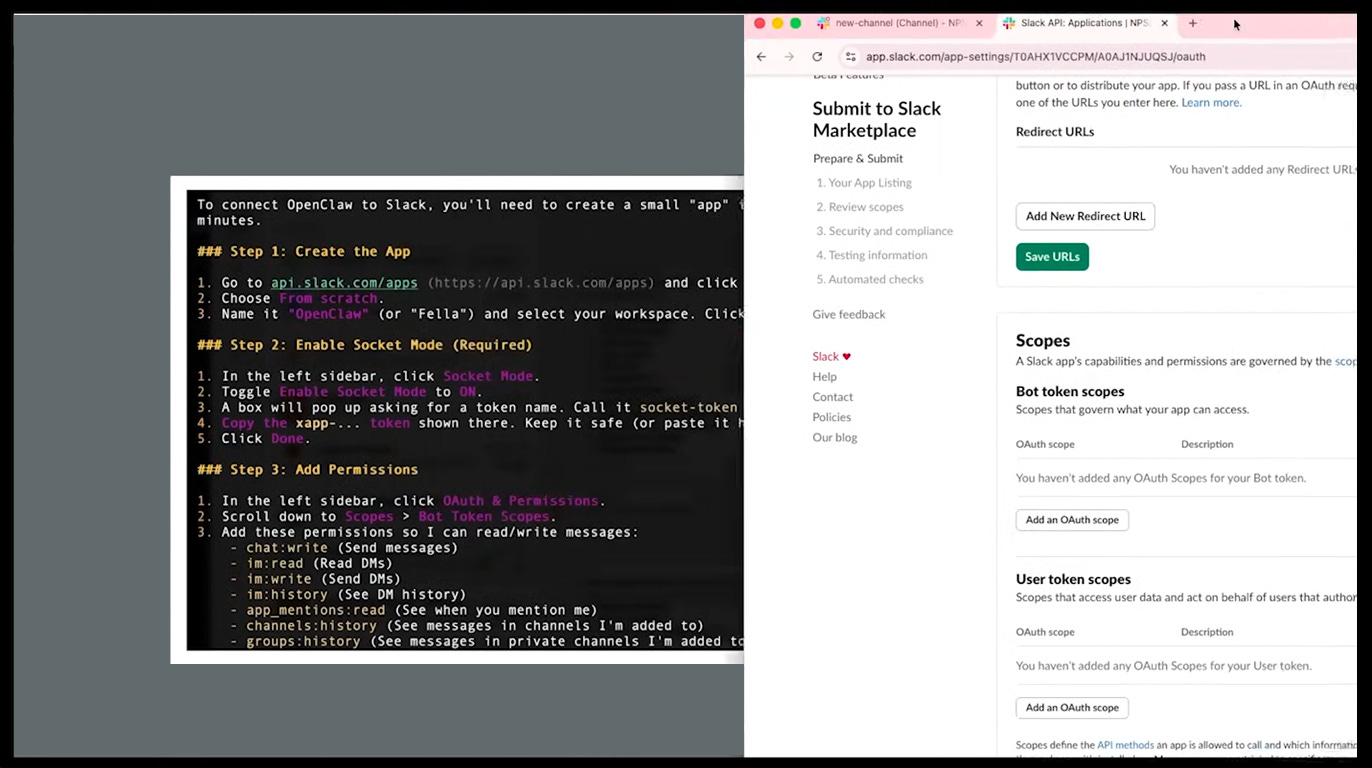This screenshot has width=1372, height=768.
Task: Click the Prepare & Submit heading
Action: [x=858, y=159]
